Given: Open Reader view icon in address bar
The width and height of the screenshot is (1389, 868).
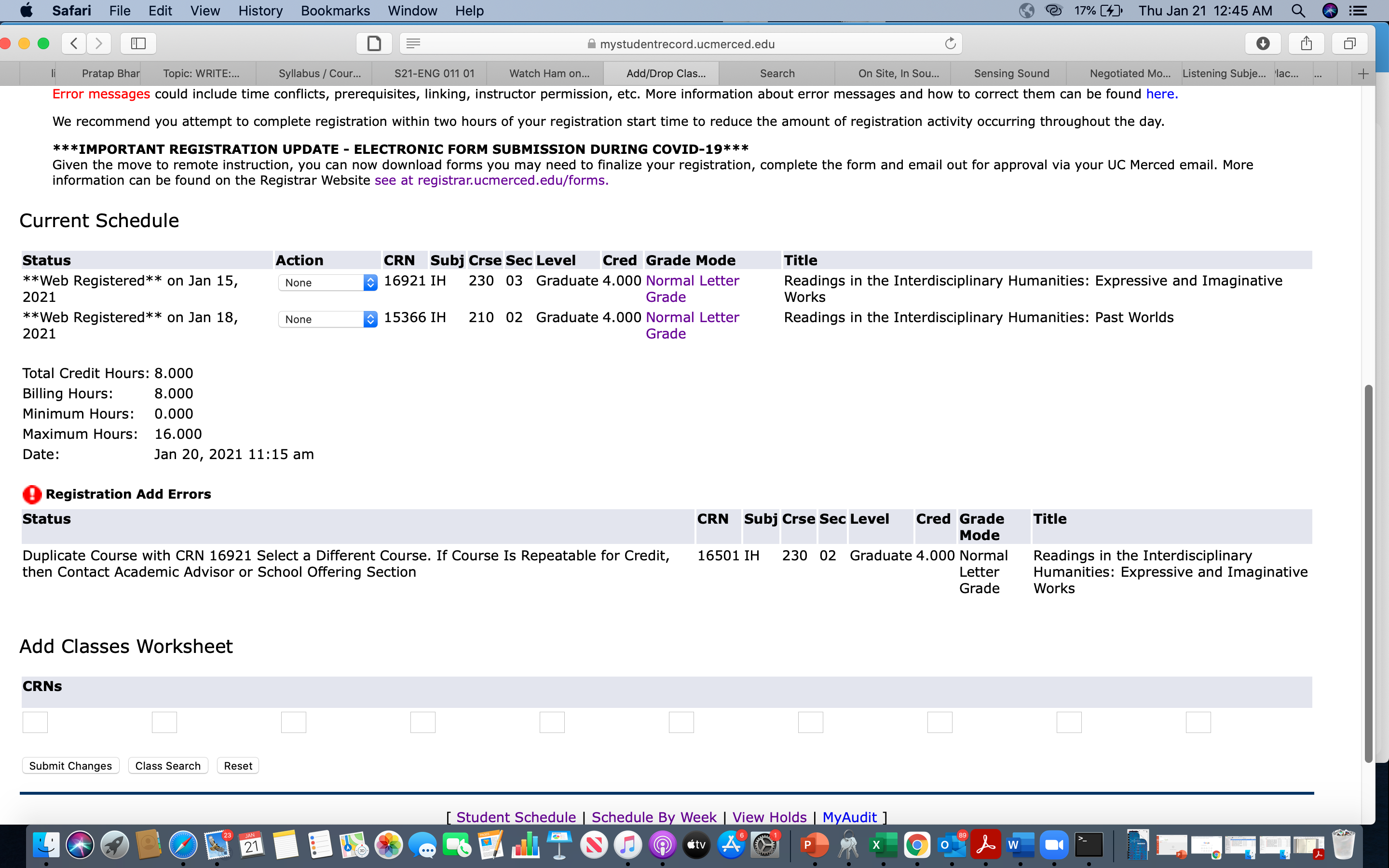Looking at the screenshot, I should [413, 43].
